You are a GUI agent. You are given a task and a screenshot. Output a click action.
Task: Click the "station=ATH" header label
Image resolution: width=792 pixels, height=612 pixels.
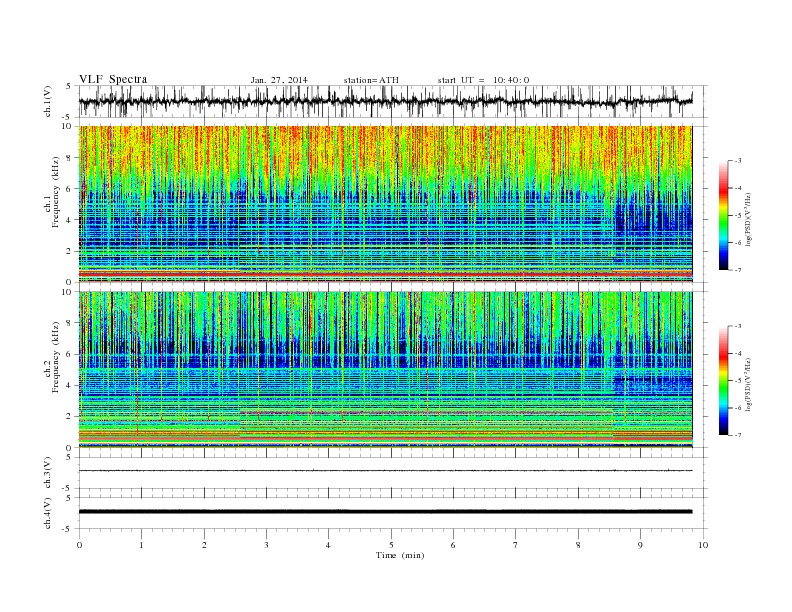coord(371,80)
